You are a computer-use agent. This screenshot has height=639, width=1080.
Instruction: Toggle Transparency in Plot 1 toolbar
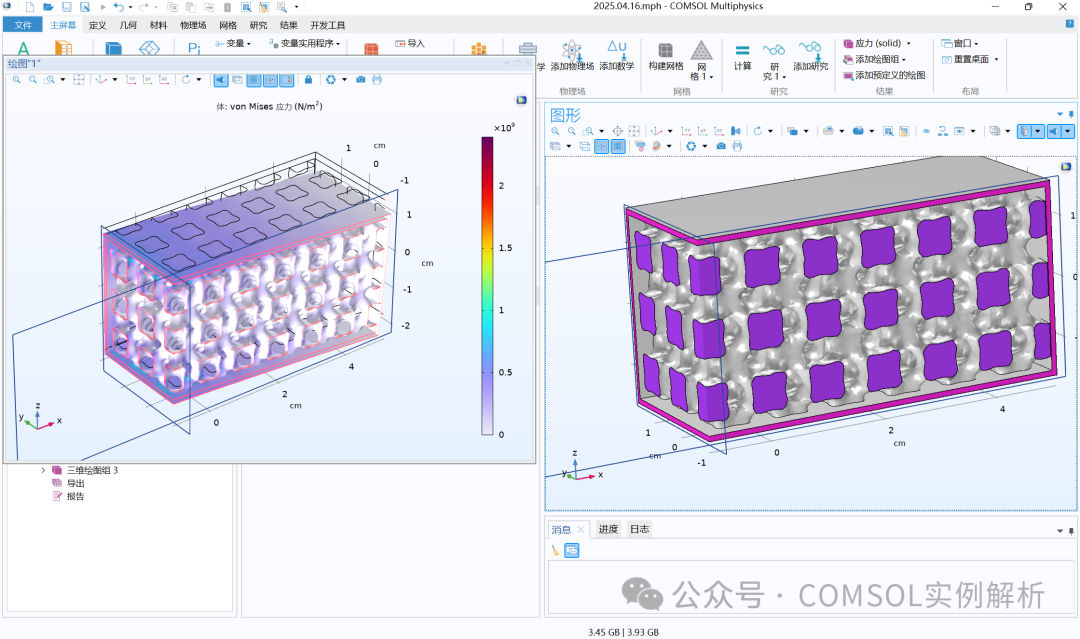tap(237, 80)
